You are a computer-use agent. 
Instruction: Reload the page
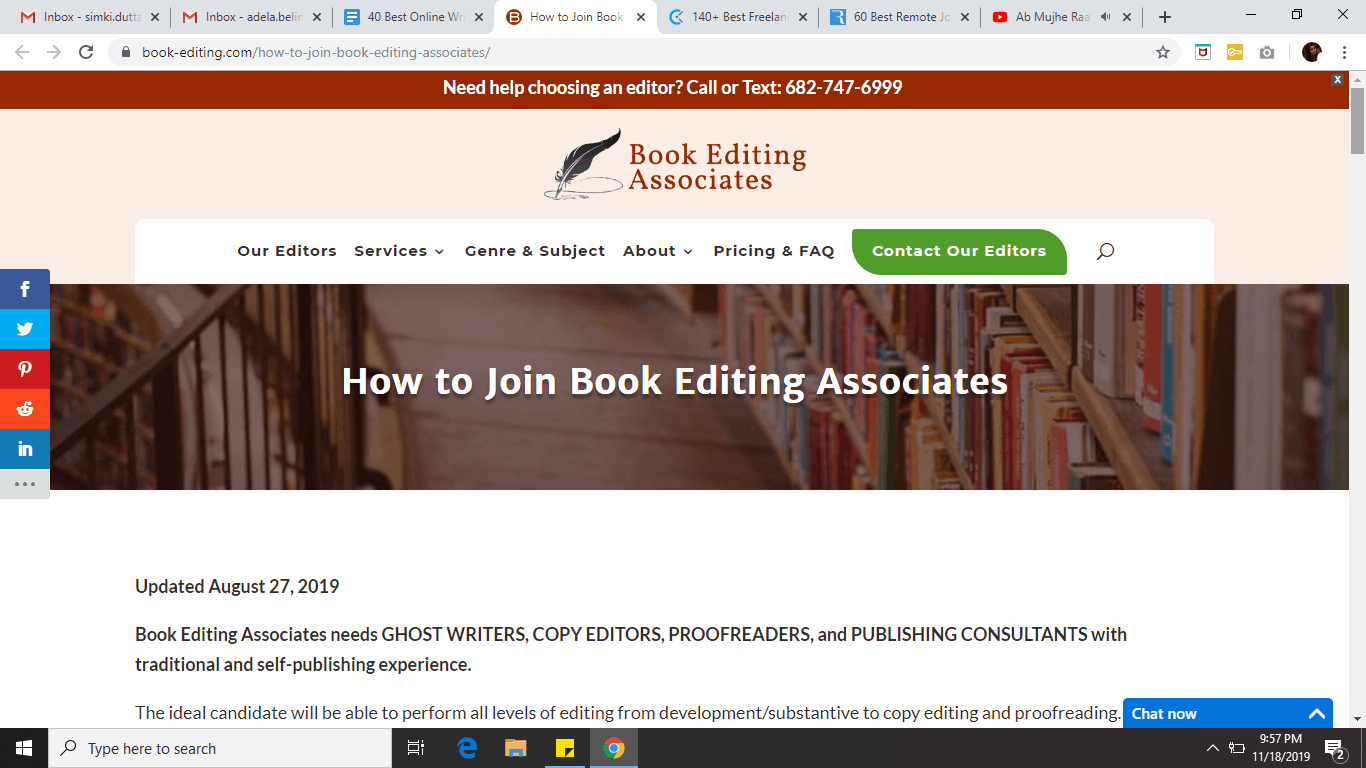86,52
